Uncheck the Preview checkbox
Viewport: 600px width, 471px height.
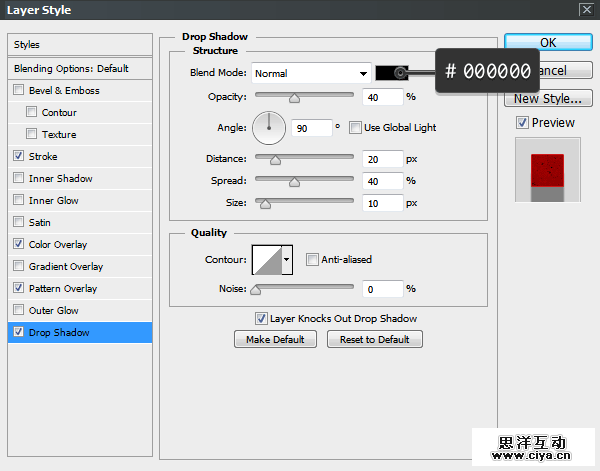point(522,123)
